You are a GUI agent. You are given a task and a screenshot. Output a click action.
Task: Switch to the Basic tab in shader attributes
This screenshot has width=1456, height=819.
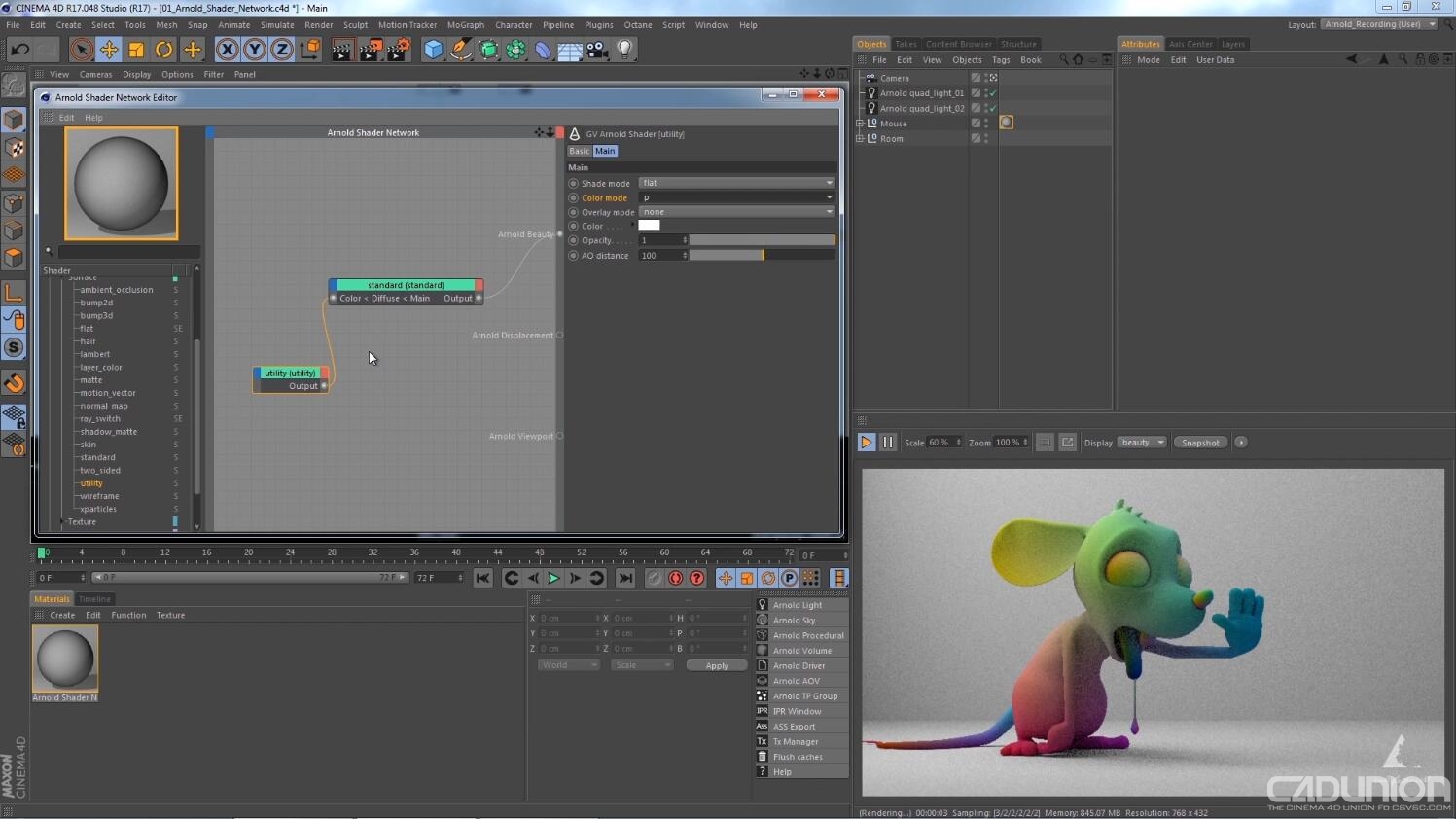click(x=579, y=151)
